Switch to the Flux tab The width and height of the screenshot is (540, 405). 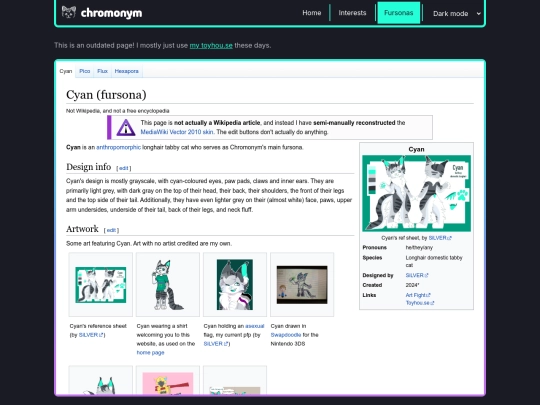(102, 71)
